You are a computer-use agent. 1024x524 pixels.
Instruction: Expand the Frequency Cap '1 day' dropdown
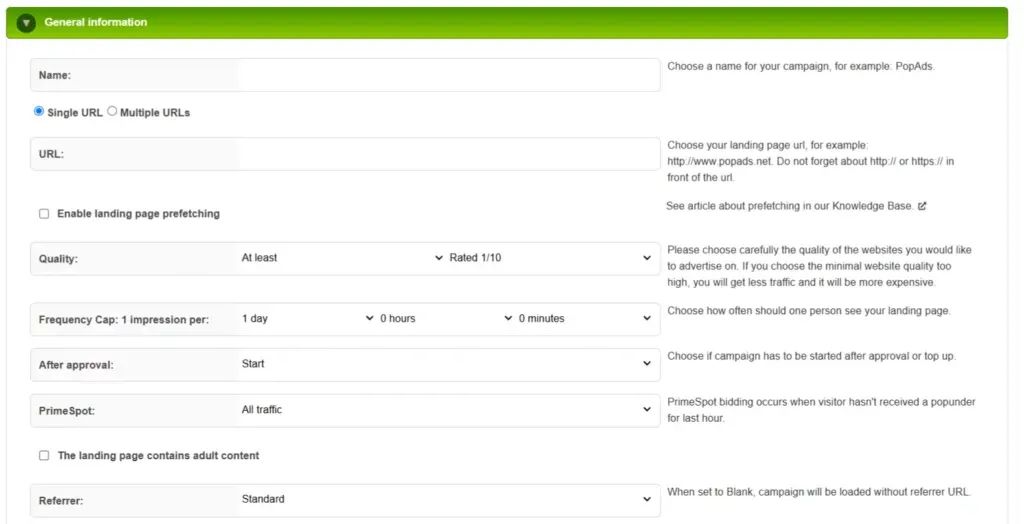306,319
